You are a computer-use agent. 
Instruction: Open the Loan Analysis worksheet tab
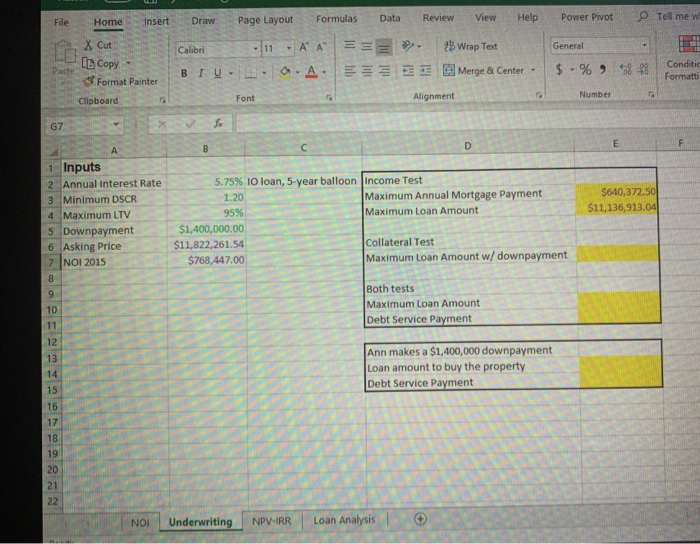point(344,520)
